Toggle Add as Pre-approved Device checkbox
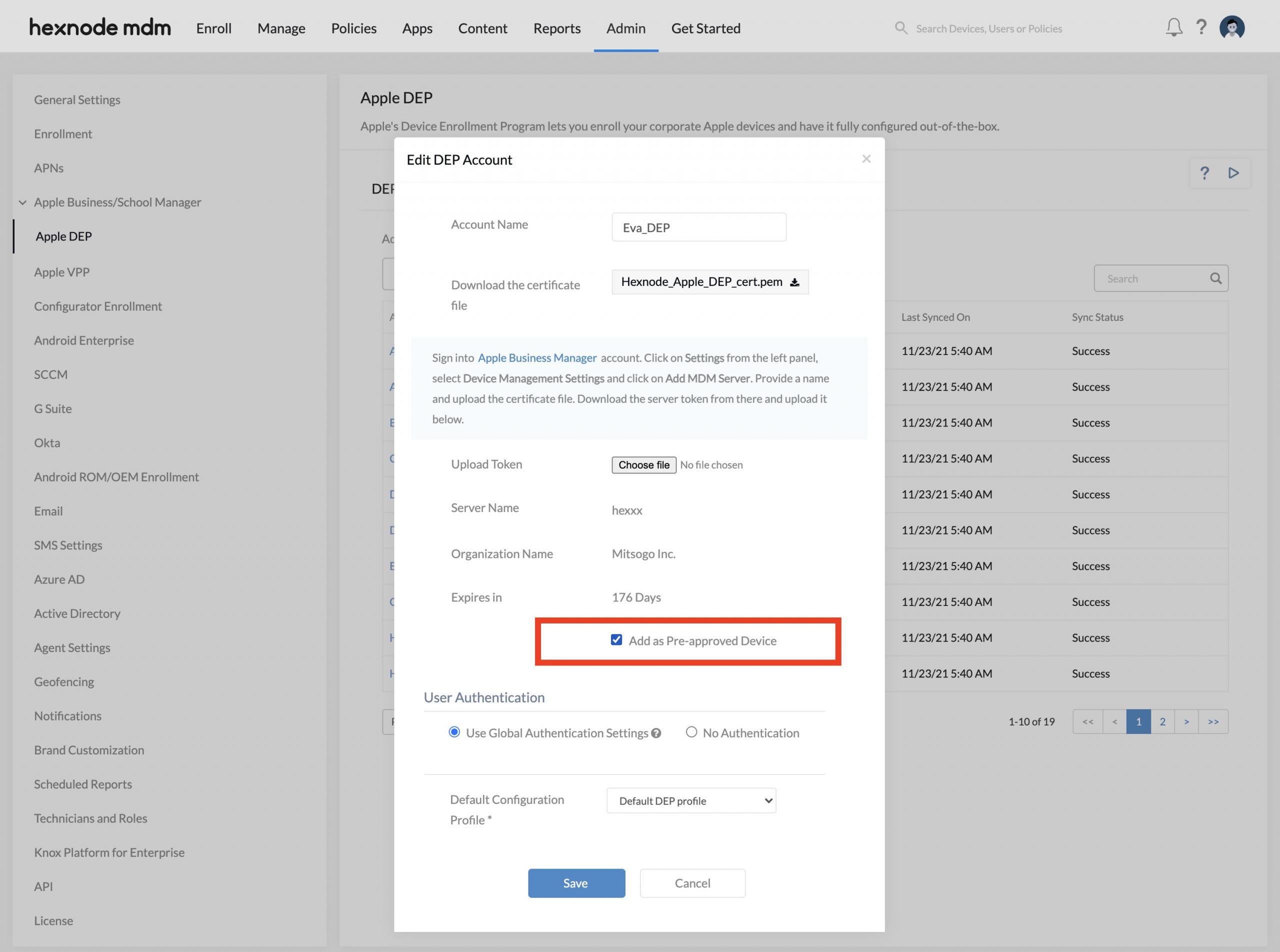The width and height of the screenshot is (1280, 952). (616, 639)
